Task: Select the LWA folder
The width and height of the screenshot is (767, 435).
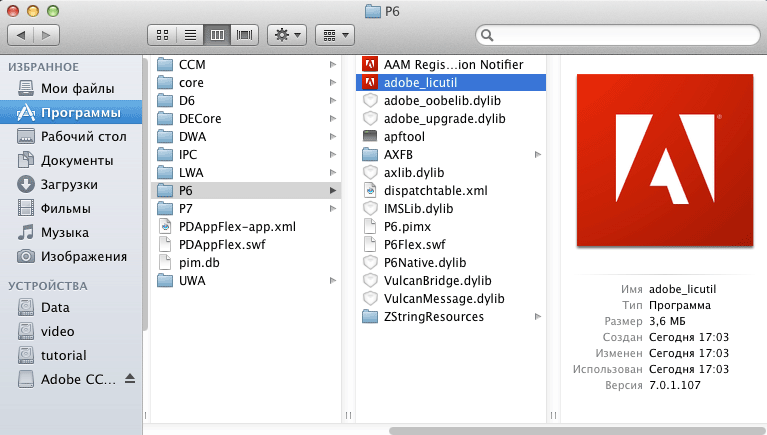Action: click(246, 173)
